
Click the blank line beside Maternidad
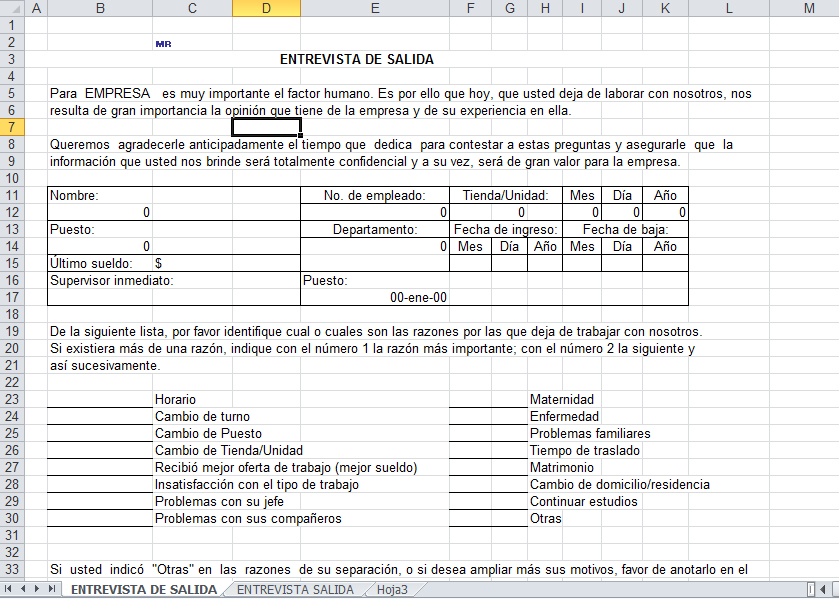pyautogui.click(x=489, y=399)
